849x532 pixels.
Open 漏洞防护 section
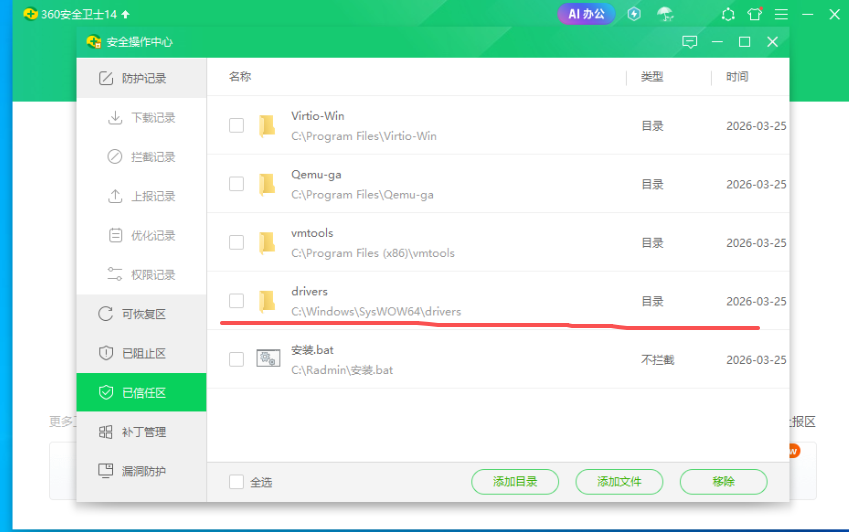(141, 471)
